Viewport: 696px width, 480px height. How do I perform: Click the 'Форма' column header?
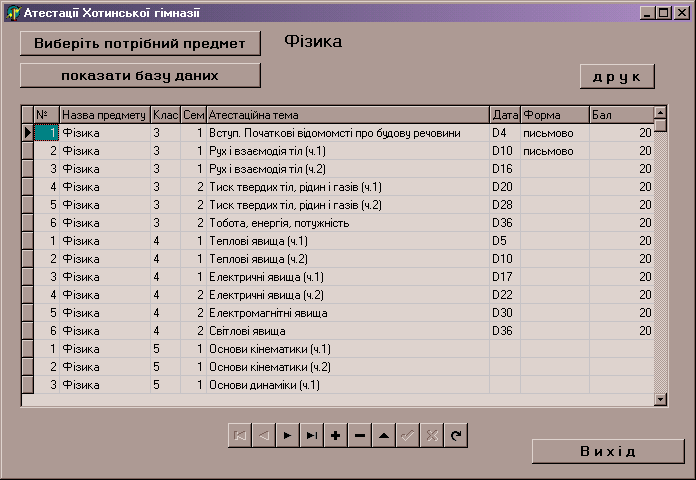[x=555, y=115]
